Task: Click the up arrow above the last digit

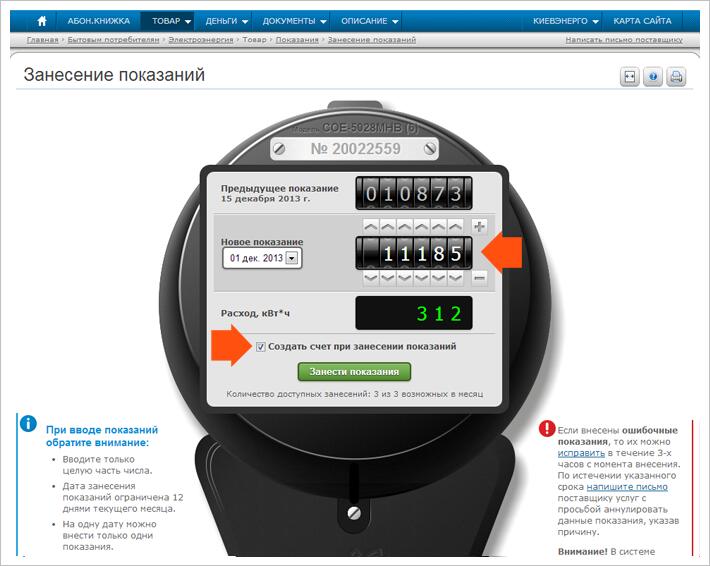Action: [x=455, y=227]
